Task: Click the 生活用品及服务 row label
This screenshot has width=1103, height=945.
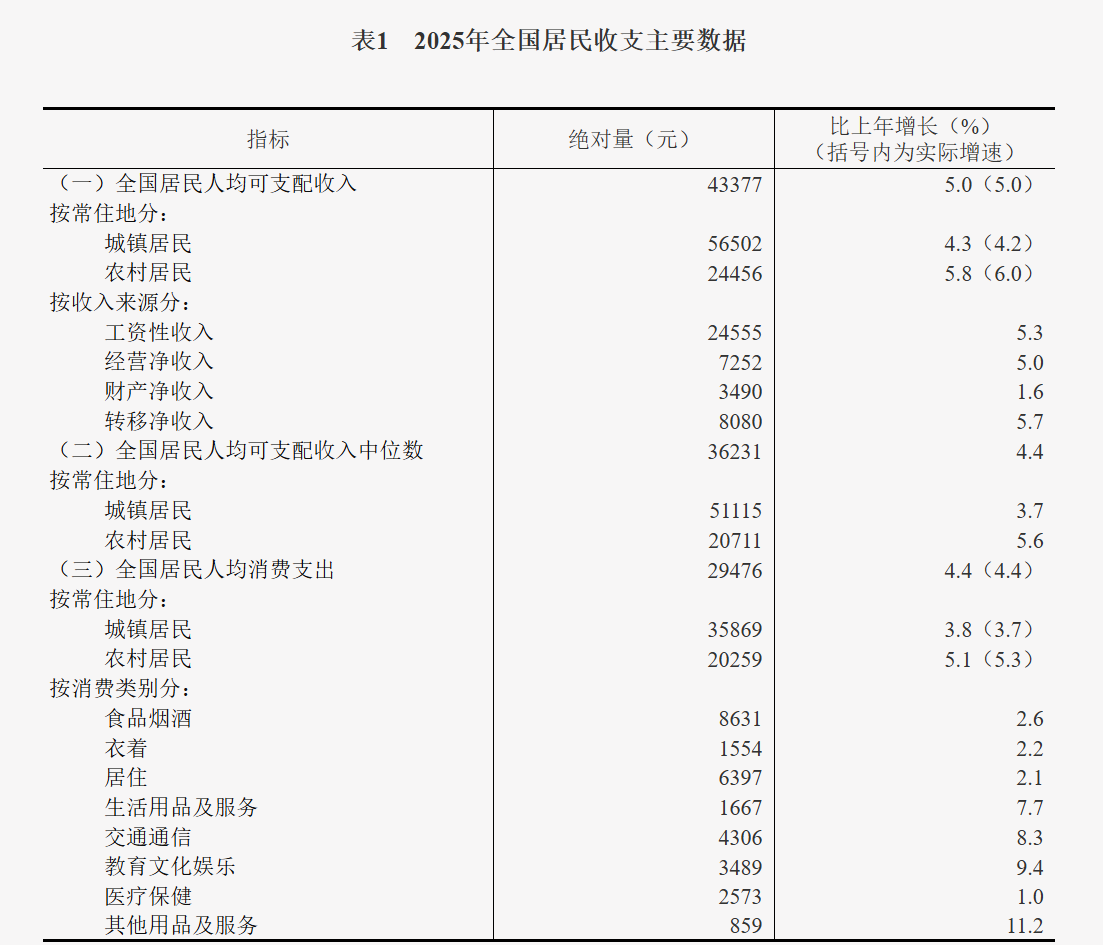Action: click(x=181, y=807)
